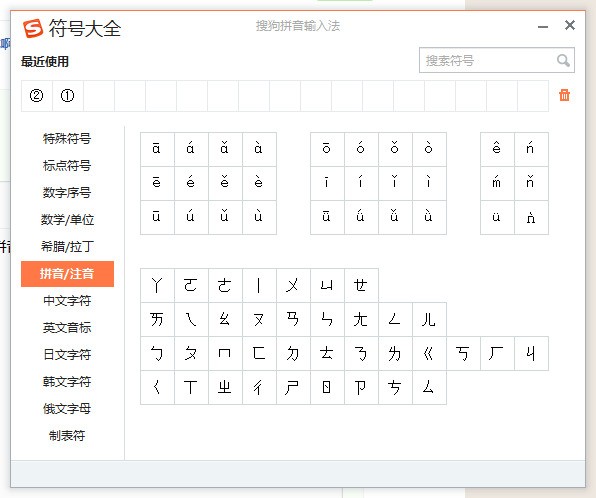Open the 特殊符号 category
This screenshot has width=596, height=498.
[x=67, y=138]
